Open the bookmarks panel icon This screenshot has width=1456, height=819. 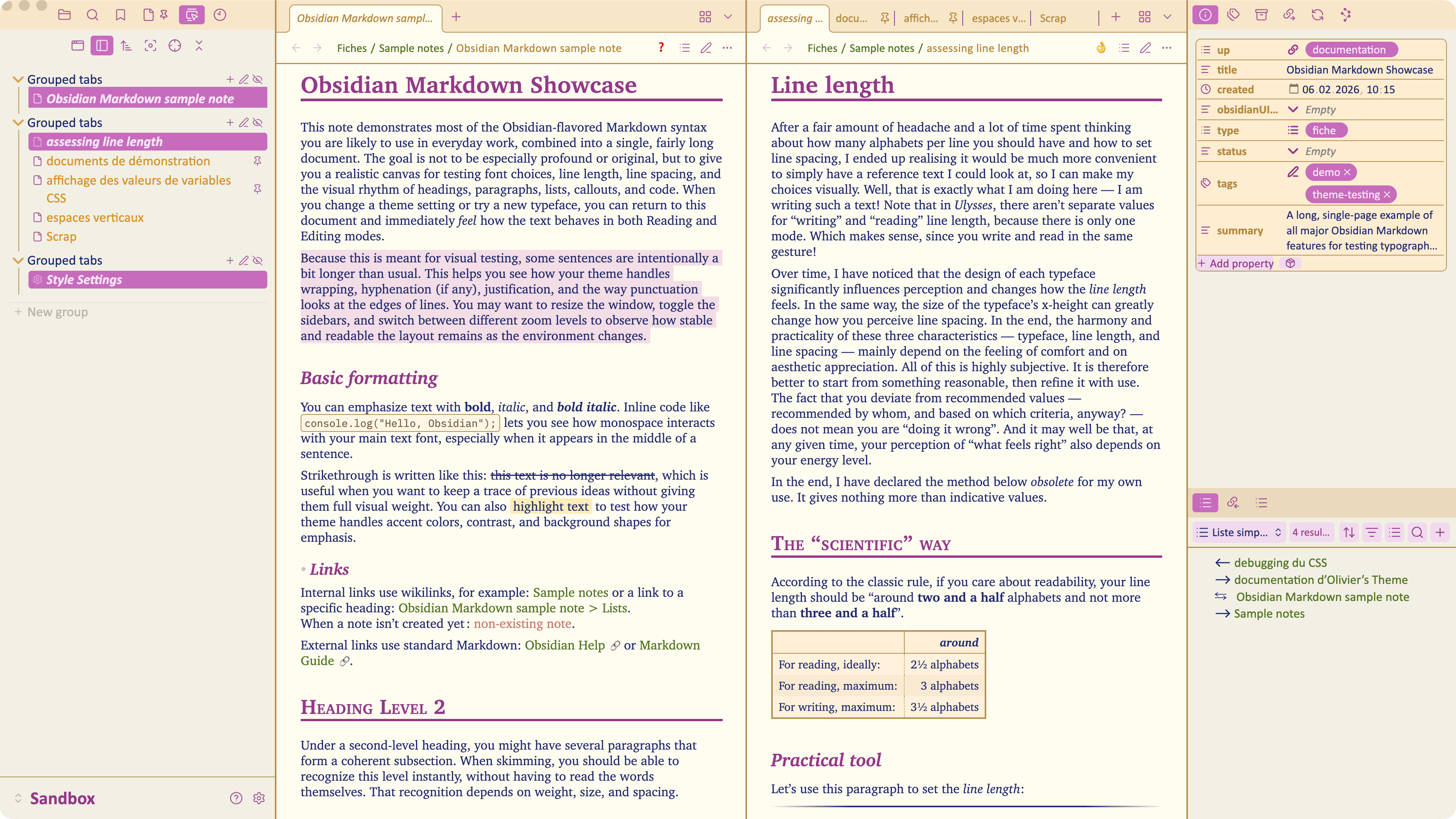121,15
